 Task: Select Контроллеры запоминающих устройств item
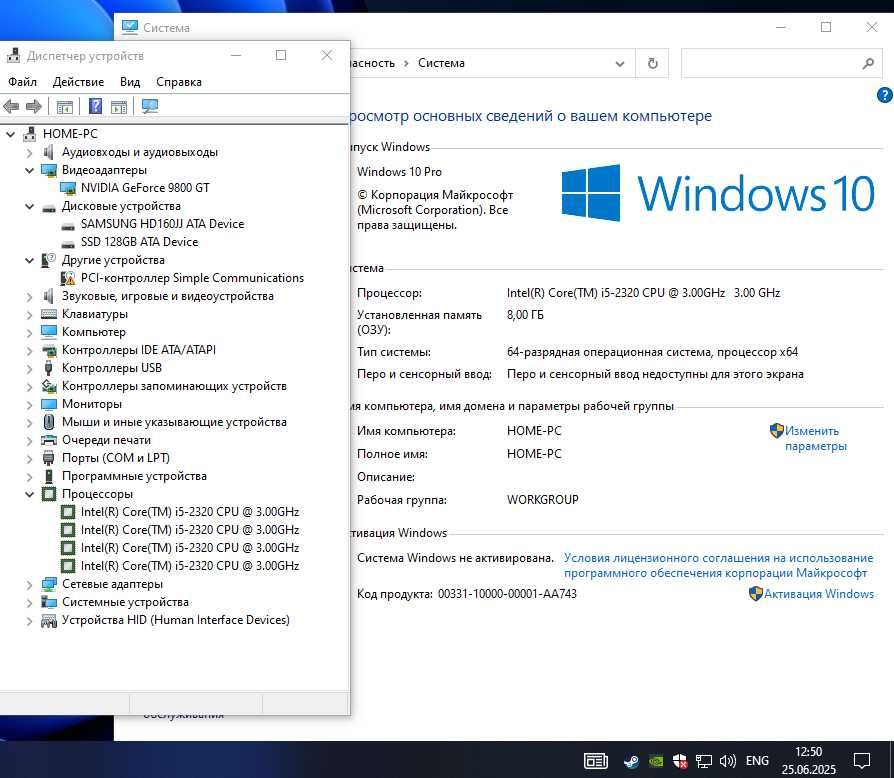pos(174,386)
